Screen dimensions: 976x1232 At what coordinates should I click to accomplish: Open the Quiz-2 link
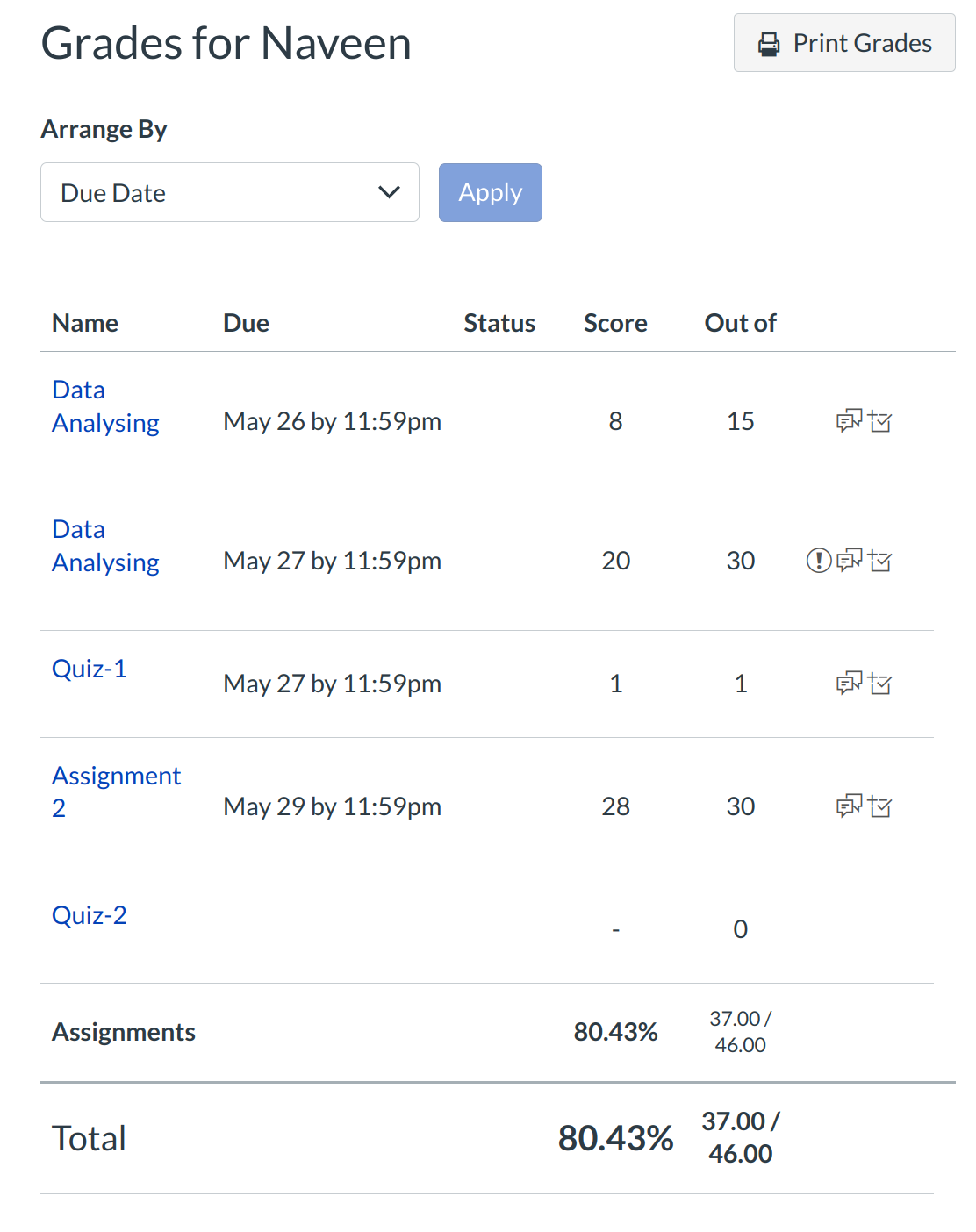[90, 915]
